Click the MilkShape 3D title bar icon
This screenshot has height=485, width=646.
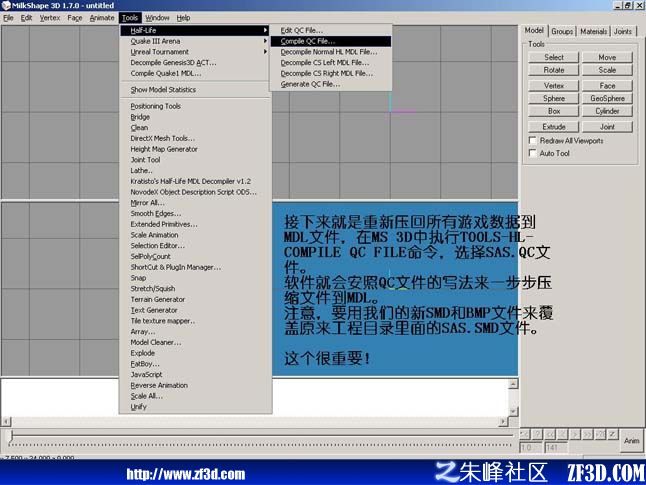(x=6, y=5)
